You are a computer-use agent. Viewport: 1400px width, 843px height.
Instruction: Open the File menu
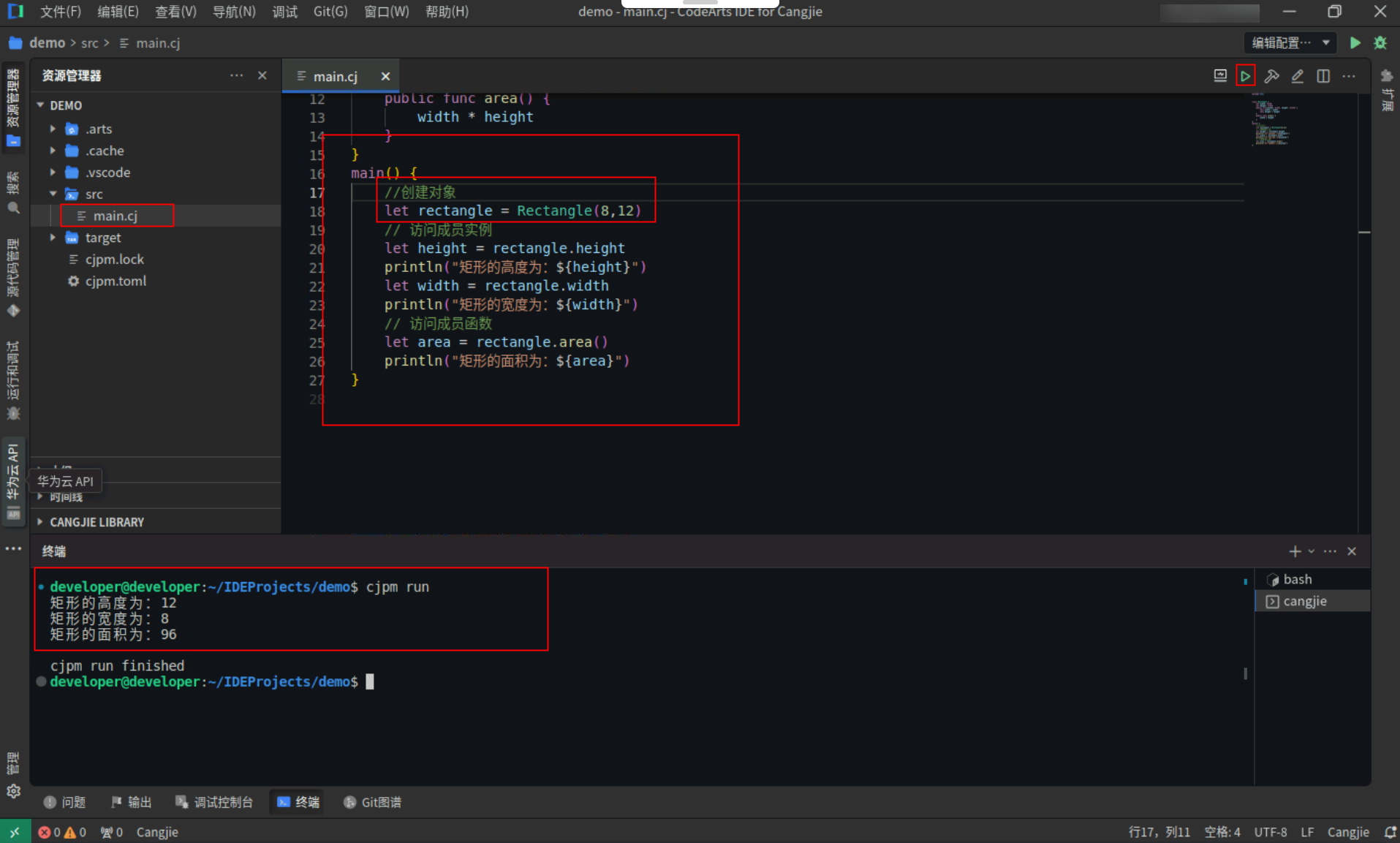click(61, 12)
